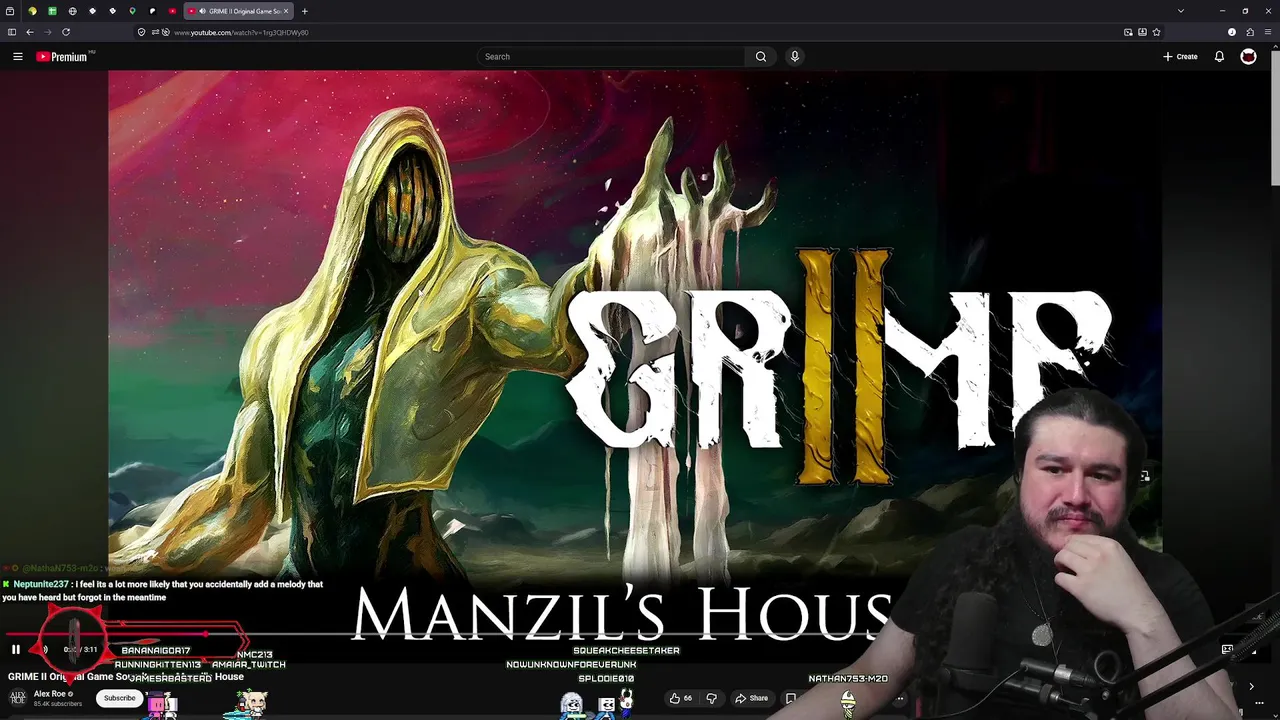This screenshot has height=720, width=1280.
Task: Switch to the pinned yellow-green first tab
Action: point(32,11)
